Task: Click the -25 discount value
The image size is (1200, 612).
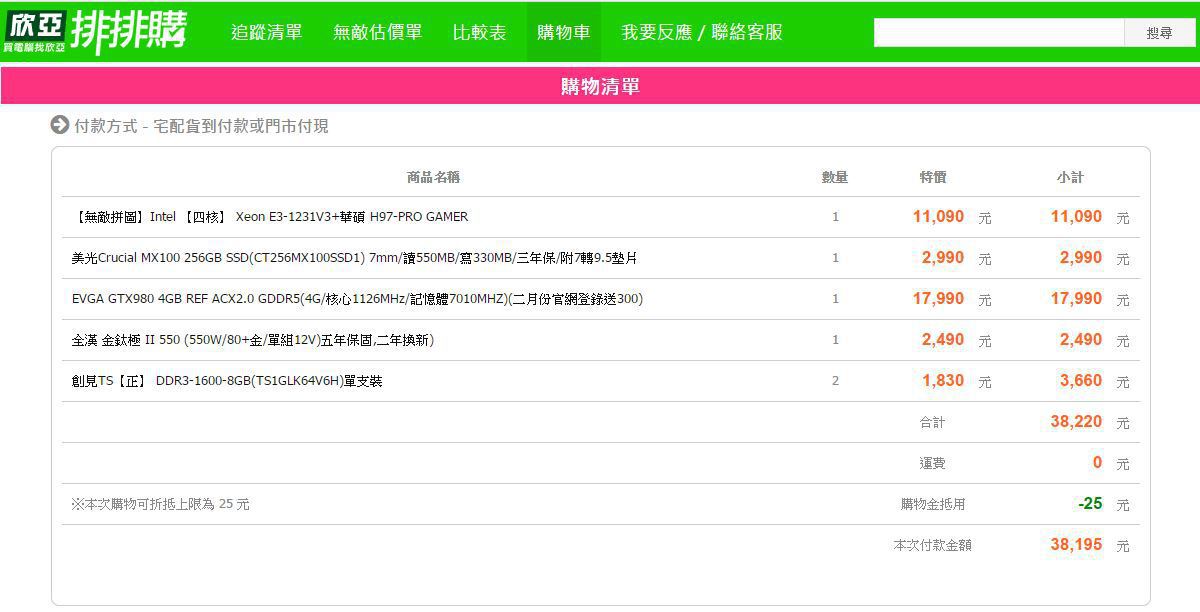Action: pyautogui.click(x=1090, y=503)
